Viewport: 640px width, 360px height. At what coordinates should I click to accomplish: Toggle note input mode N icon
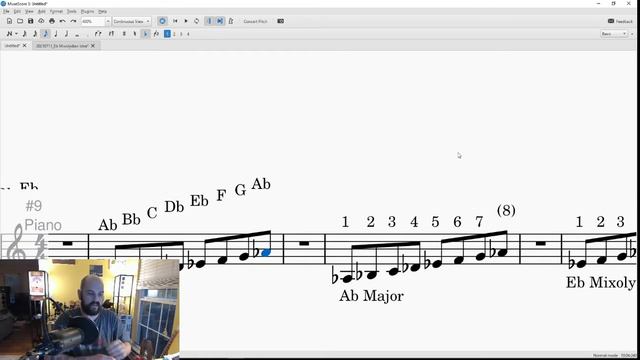(x=9, y=34)
